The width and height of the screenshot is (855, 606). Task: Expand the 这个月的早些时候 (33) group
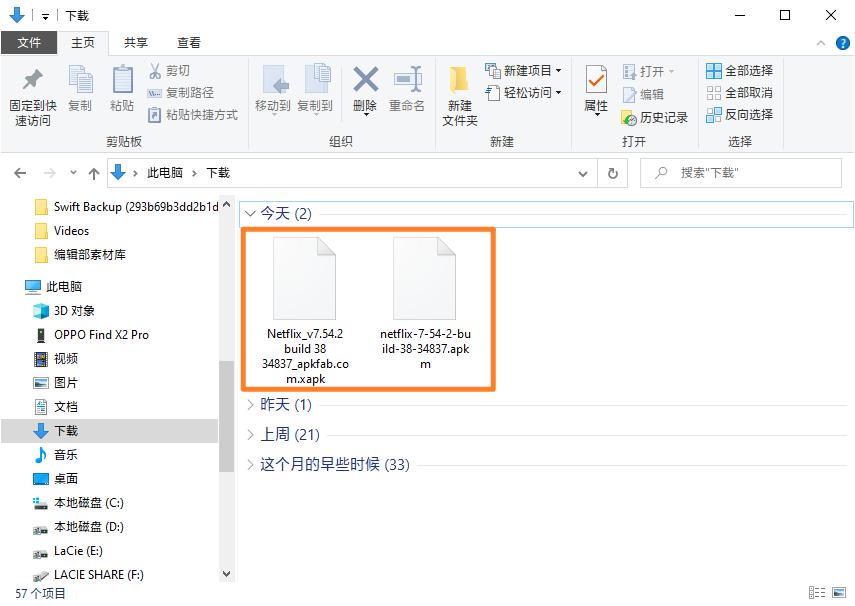[250, 464]
